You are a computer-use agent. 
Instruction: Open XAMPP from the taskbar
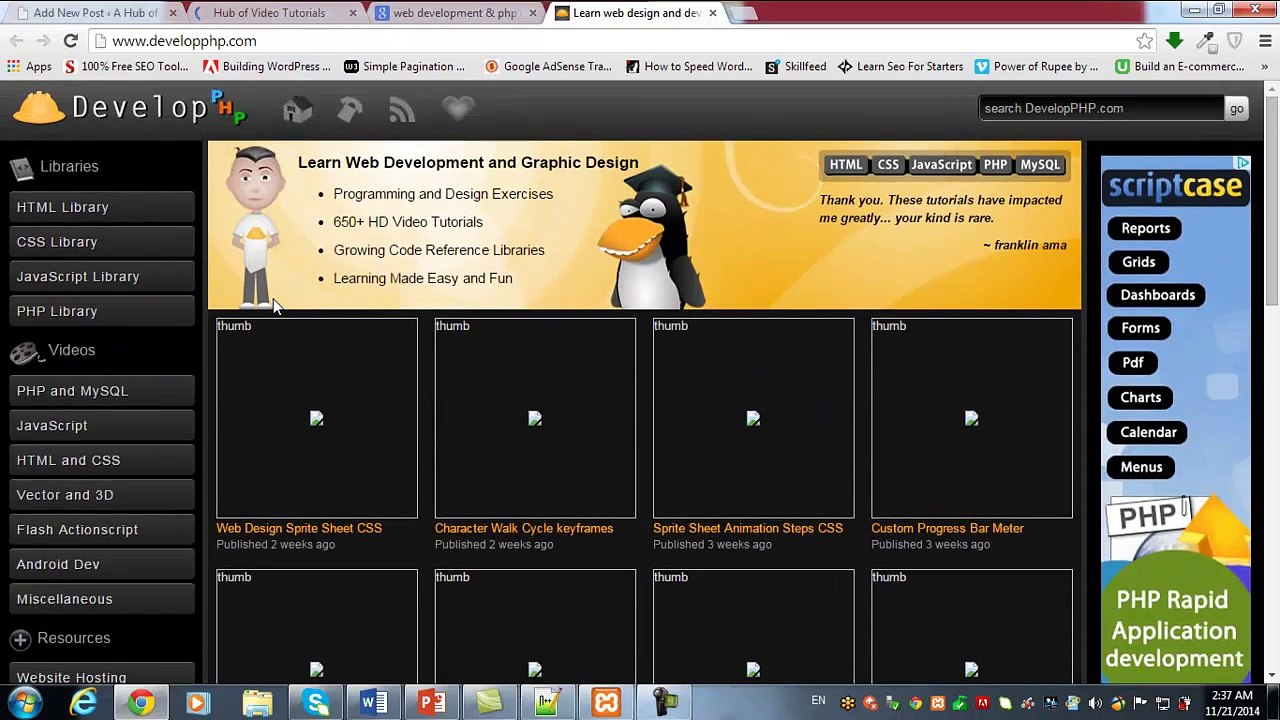[x=606, y=702]
